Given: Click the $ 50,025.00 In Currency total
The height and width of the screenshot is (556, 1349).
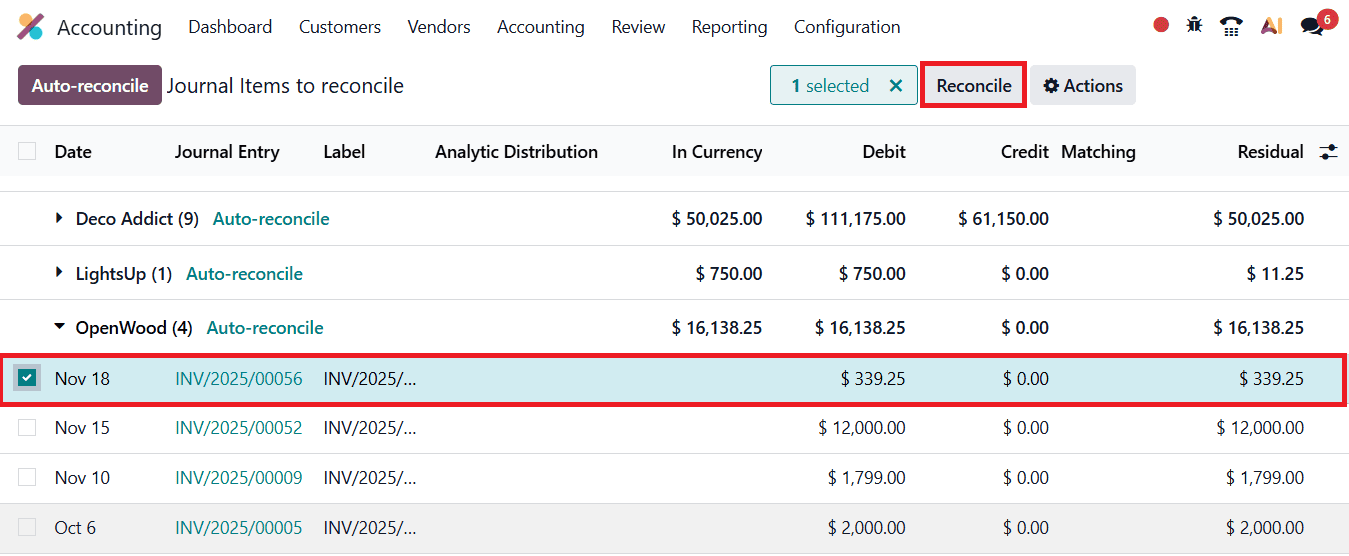Looking at the screenshot, I should (717, 219).
